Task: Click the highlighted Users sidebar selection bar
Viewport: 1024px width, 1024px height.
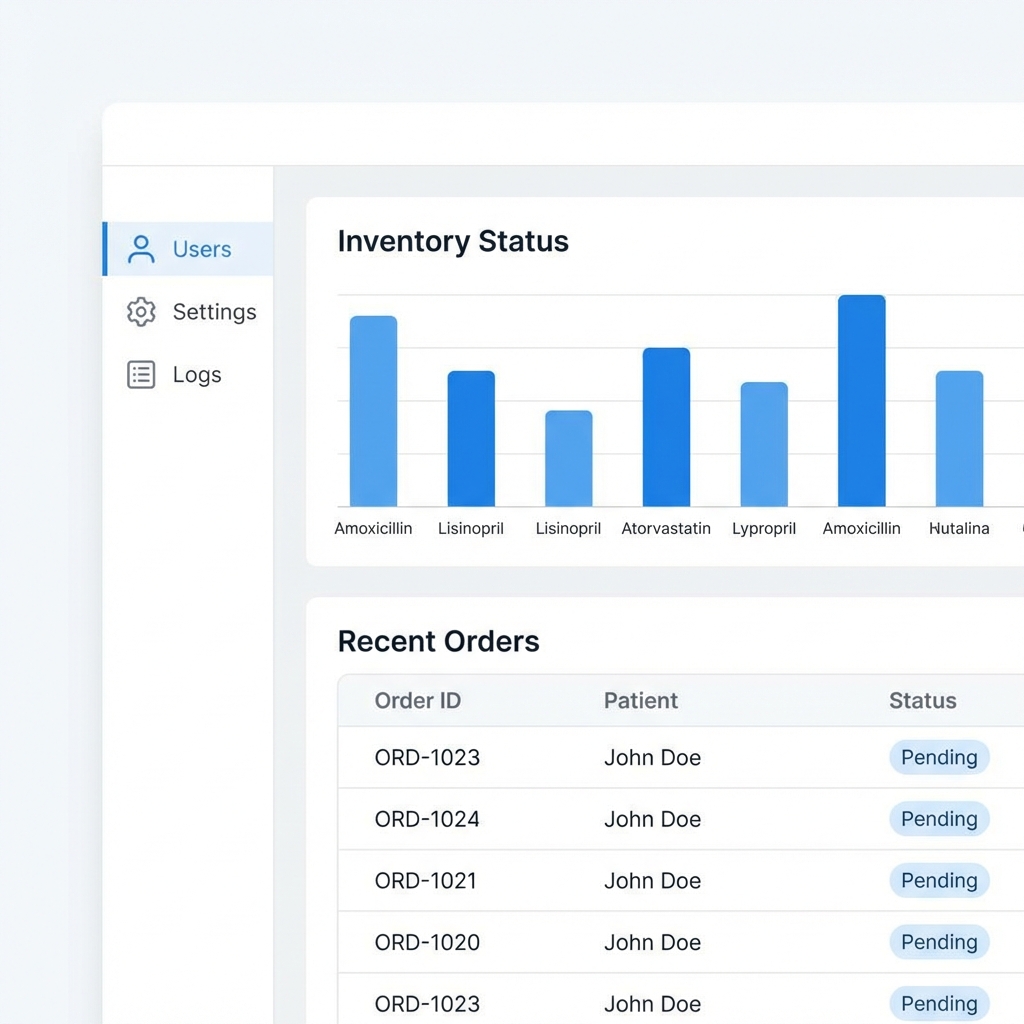Action: tap(104, 249)
